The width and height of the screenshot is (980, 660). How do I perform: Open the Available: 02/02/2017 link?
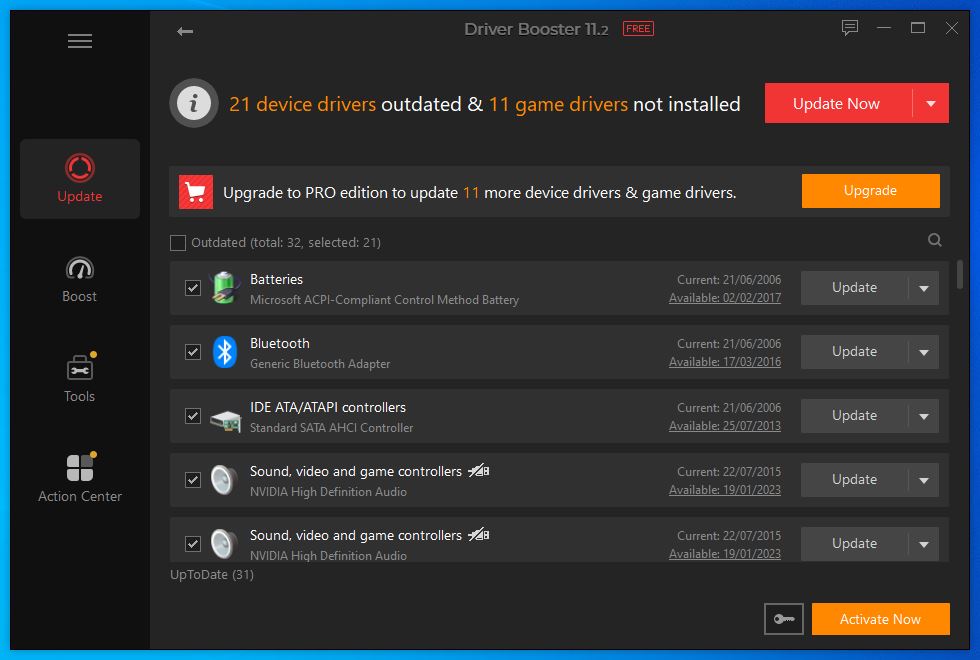725,298
